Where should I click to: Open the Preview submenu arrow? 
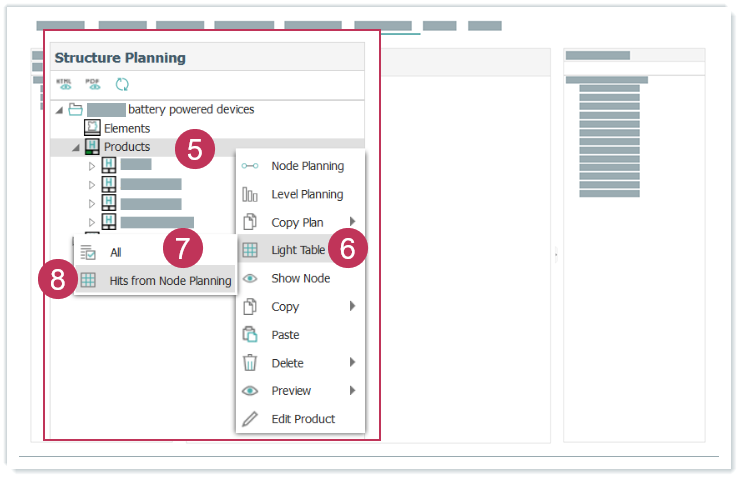[352, 391]
